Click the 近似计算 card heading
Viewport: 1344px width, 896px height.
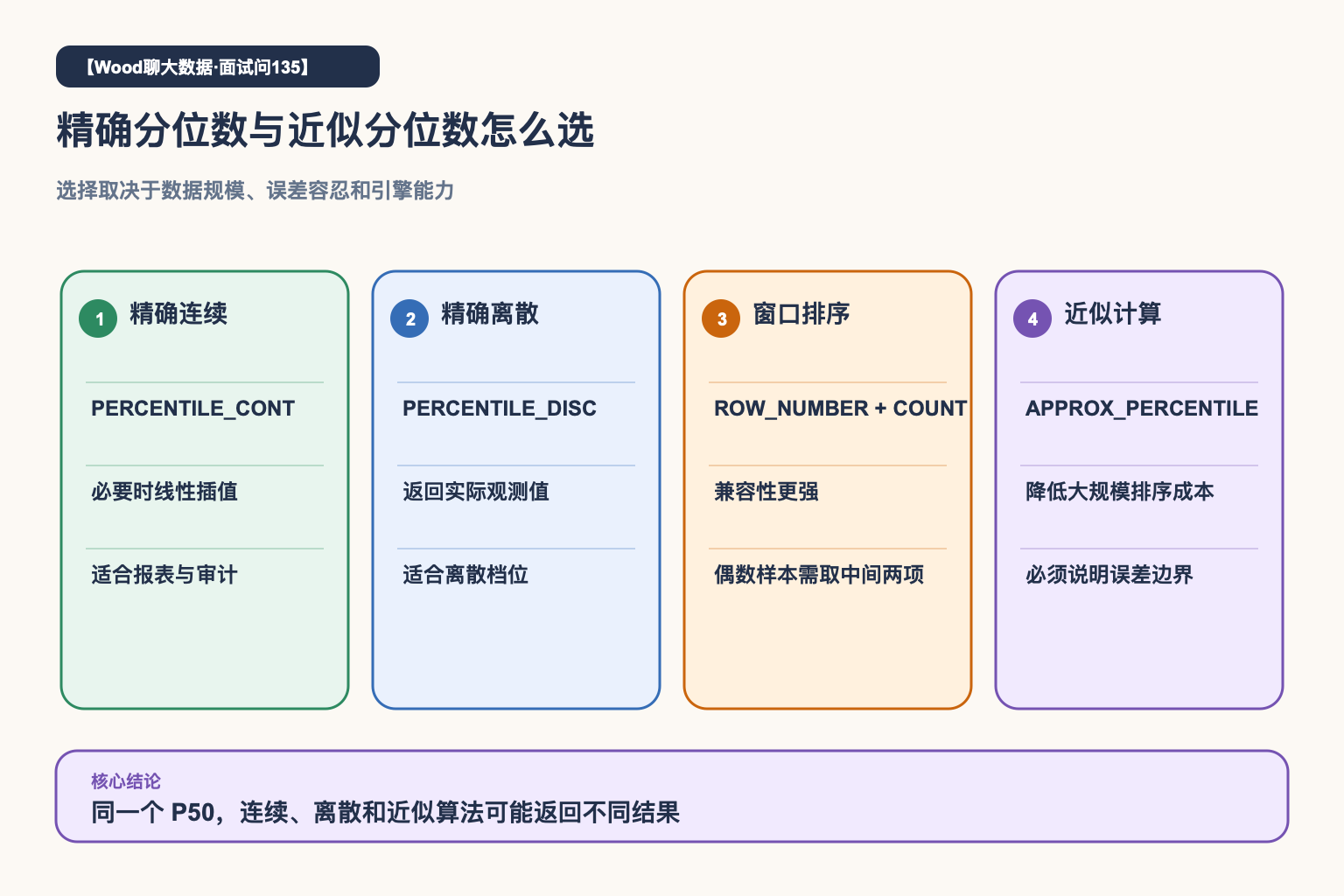pos(1113,313)
